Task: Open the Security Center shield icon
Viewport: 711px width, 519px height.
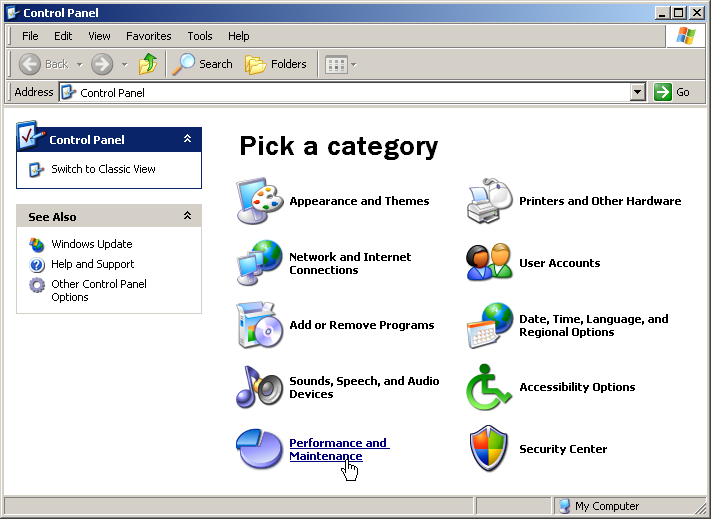Action: (x=489, y=449)
